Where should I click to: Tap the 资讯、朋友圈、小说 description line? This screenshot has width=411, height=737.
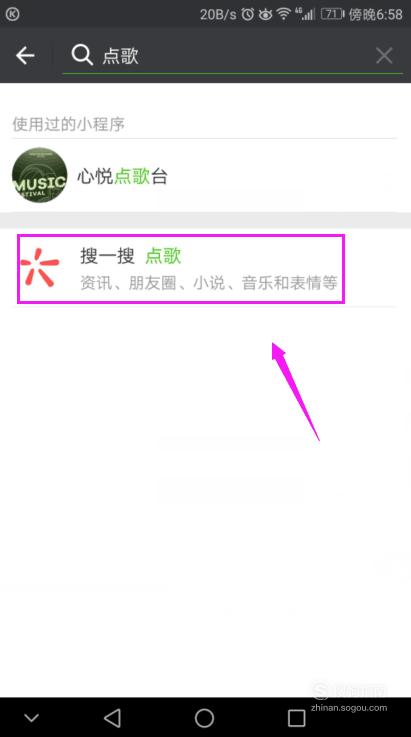click(209, 283)
